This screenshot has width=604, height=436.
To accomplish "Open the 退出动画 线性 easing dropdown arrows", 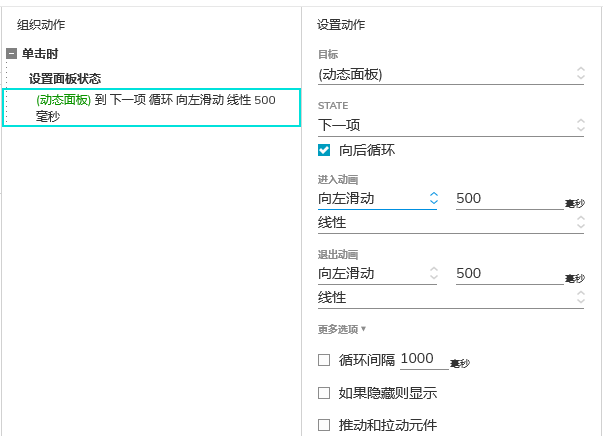I will (x=581, y=297).
